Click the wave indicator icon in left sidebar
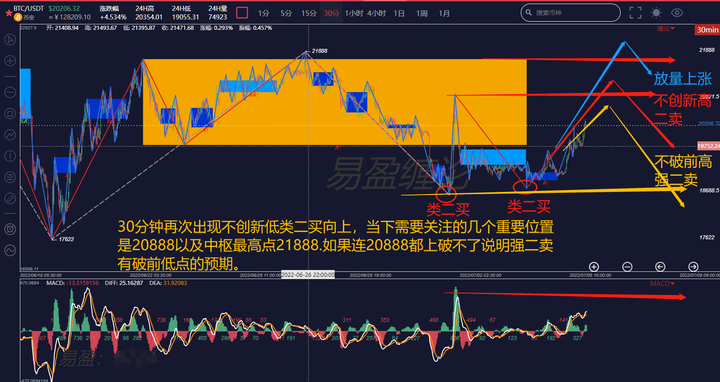This screenshot has width=720, height=382. coord(10,250)
